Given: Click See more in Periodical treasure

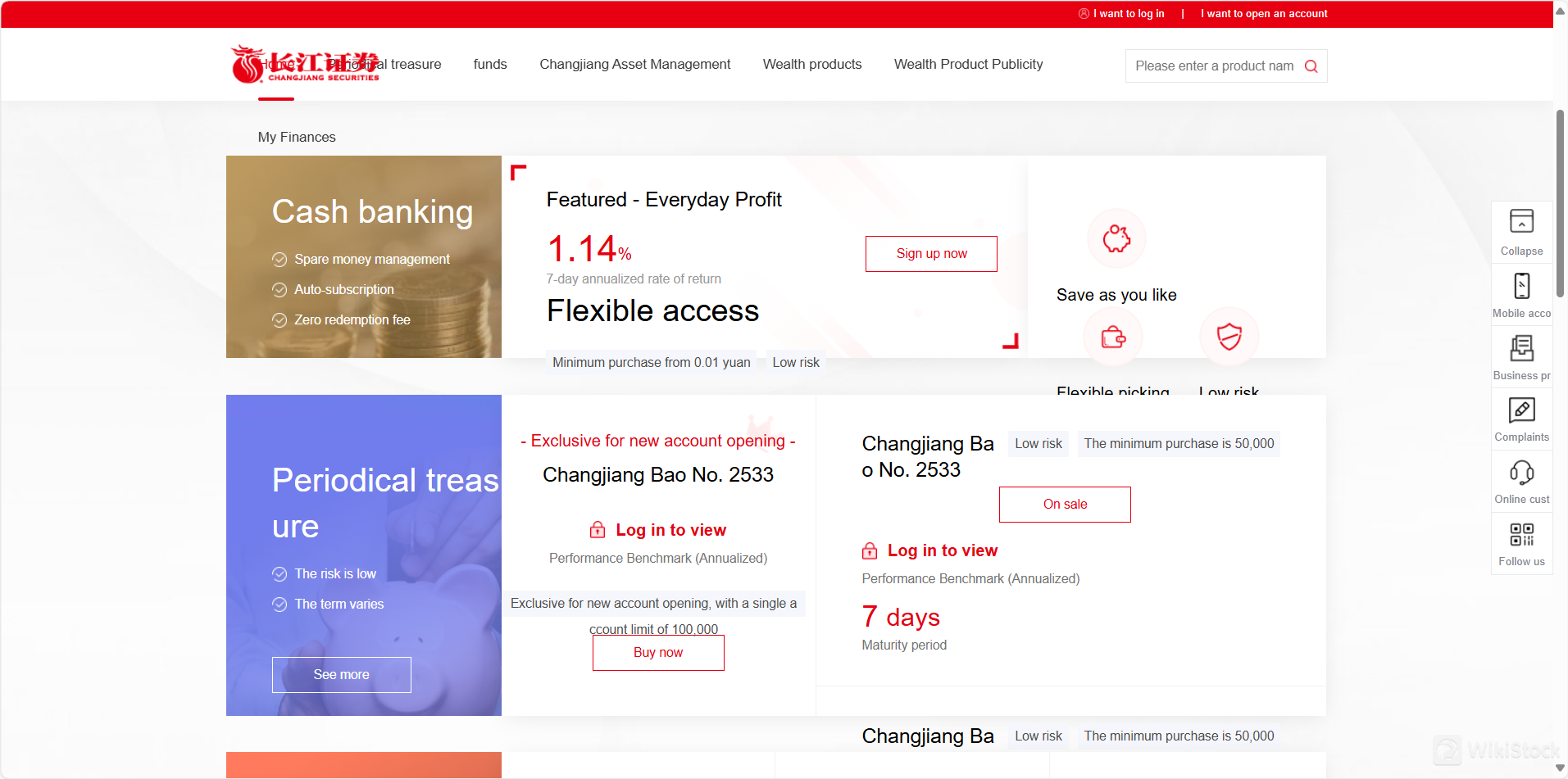Looking at the screenshot, I should click(341, 675).
